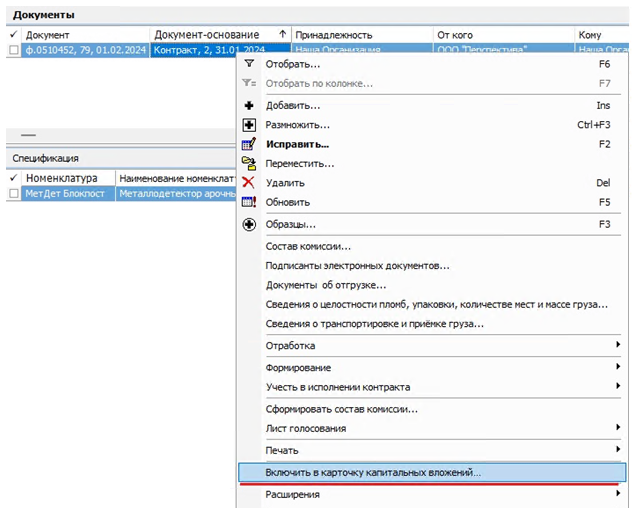Tick the checkbox for МетДет Блокпост row
The image size is (635, 527).
coord(14,194)
